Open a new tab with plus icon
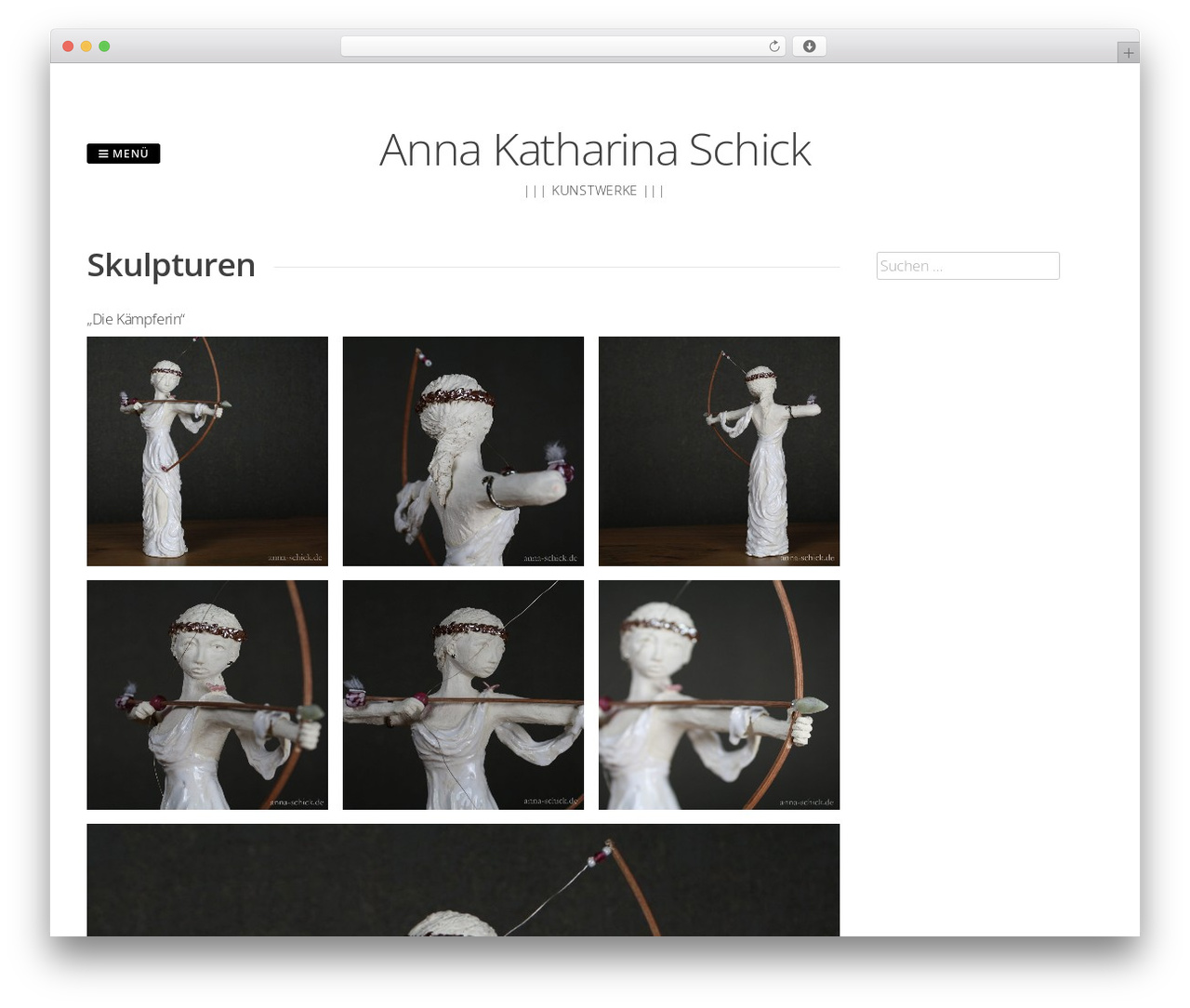The height and width of the screenshot is (1008, 1190). point(1128,53)
